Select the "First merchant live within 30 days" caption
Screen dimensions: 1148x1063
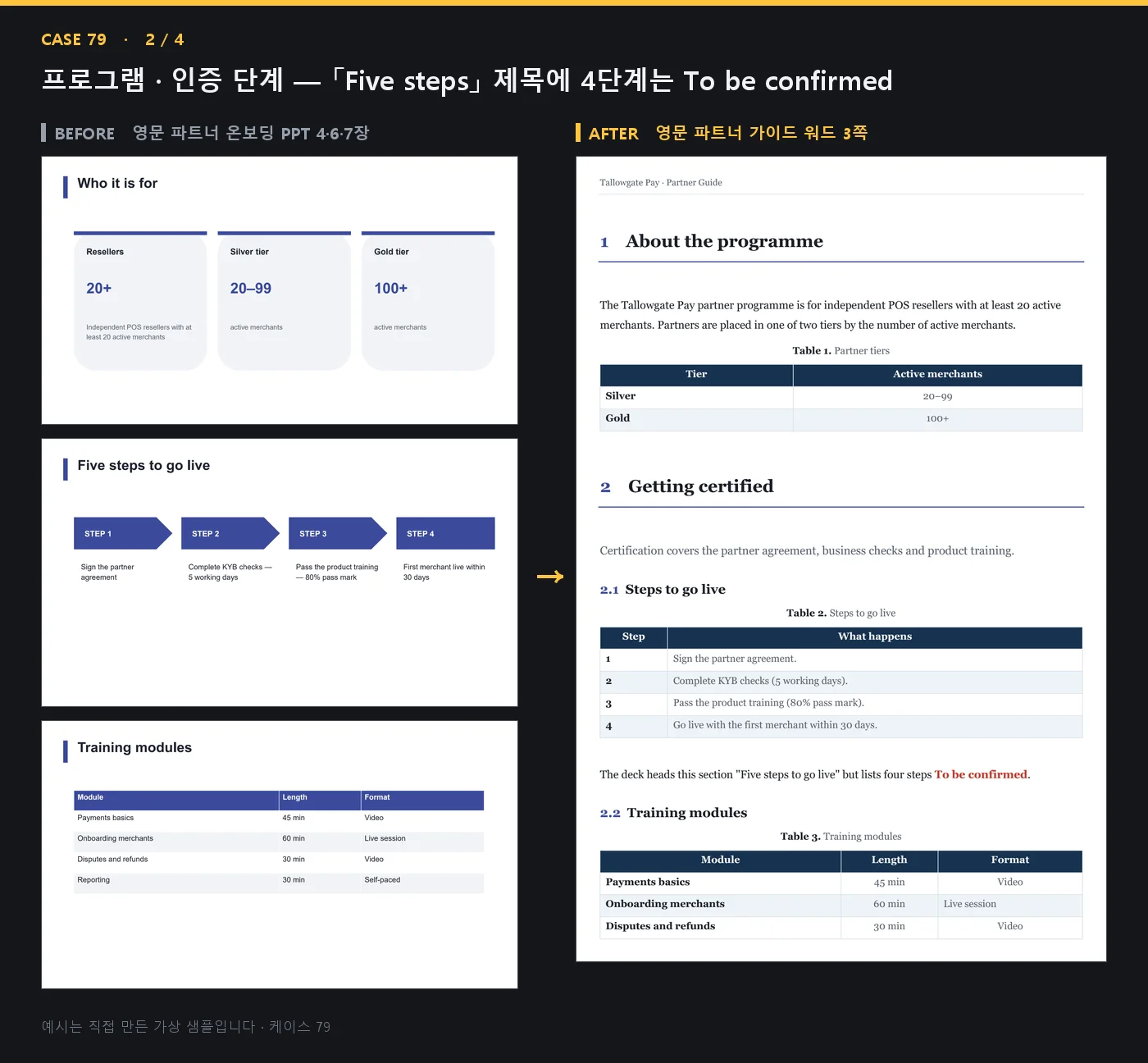(444, 572)
